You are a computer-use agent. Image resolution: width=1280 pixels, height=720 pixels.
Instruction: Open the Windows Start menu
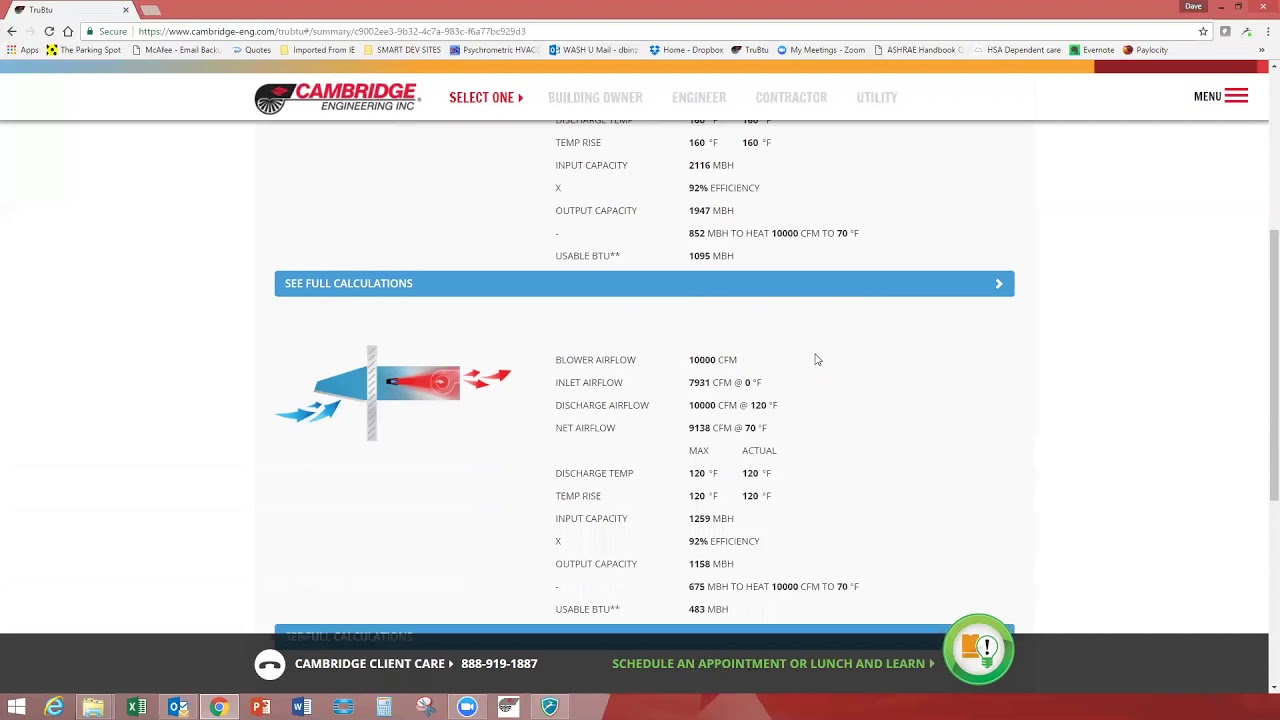pos(16,707)
